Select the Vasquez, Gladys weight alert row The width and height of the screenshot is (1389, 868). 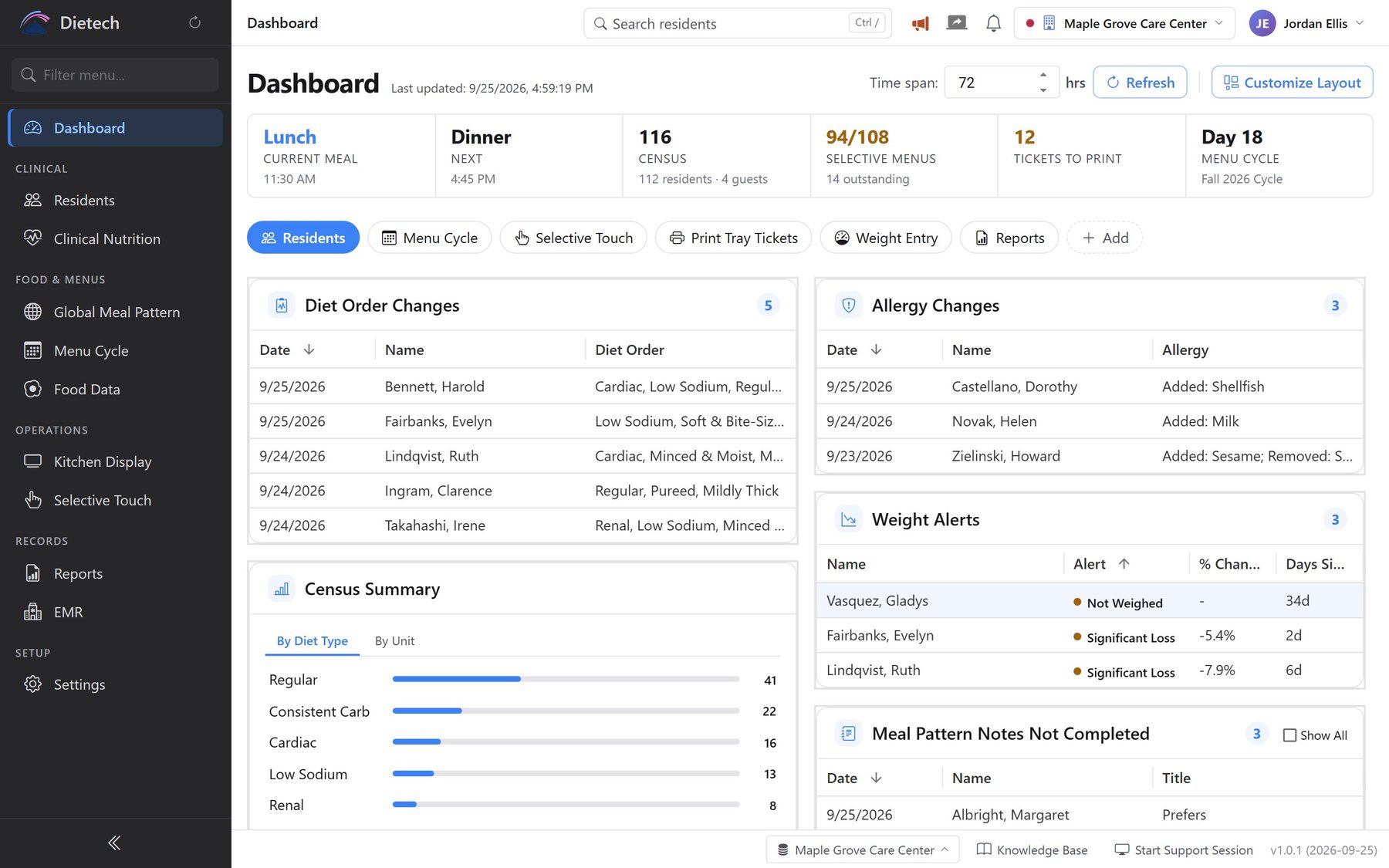1090,600
